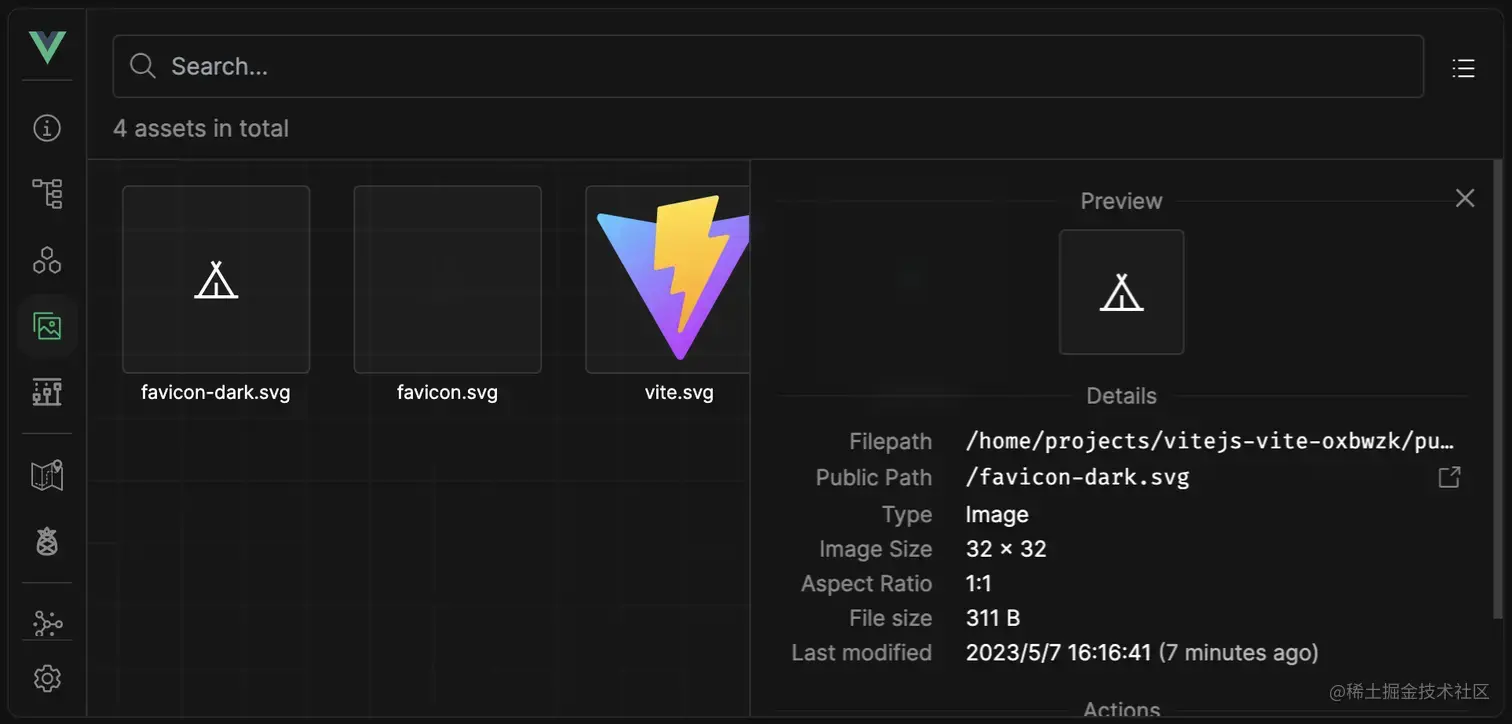Click the Vue DevTools logo

[46, 46]
